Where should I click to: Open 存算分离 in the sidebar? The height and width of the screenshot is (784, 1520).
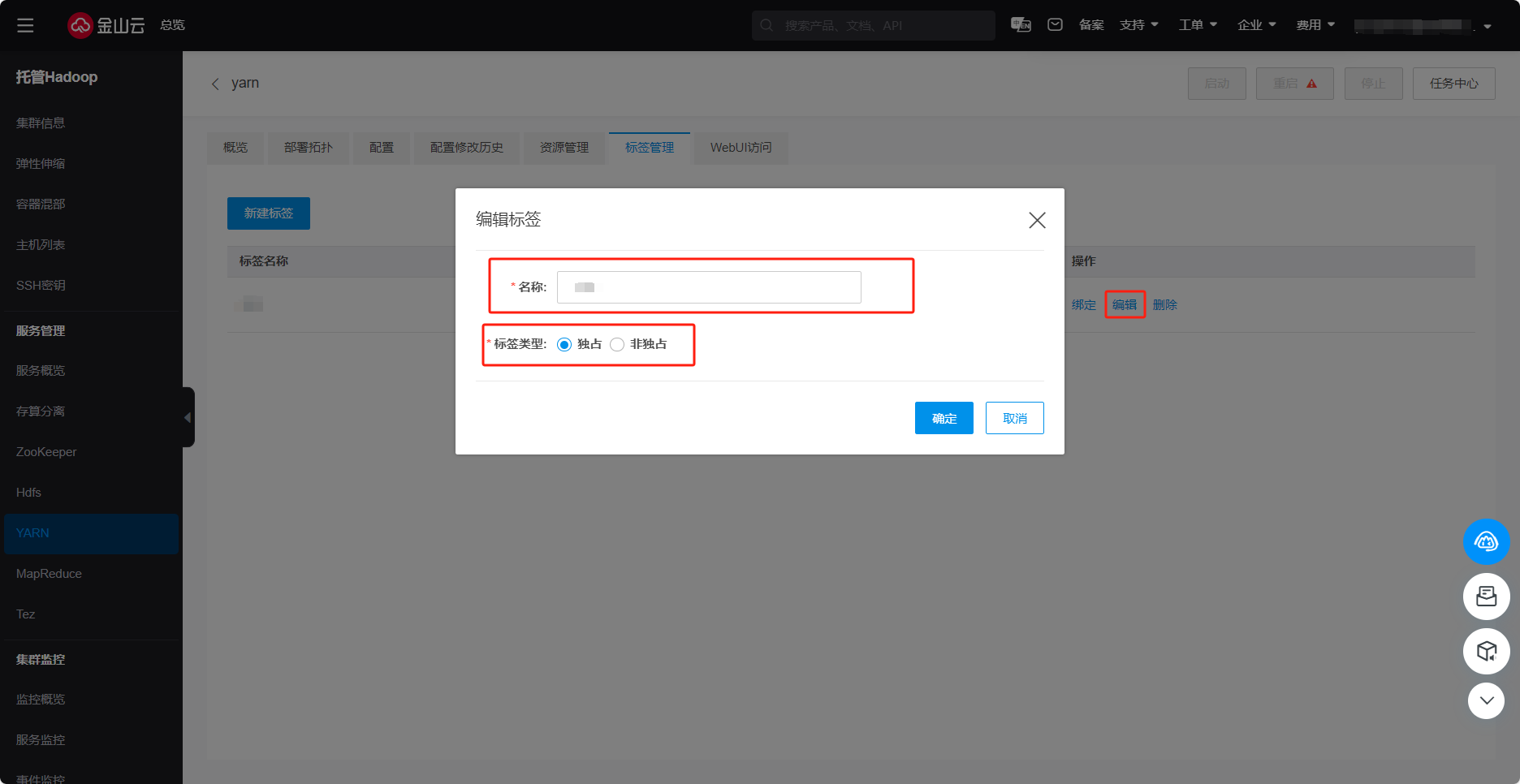pos(41,411)
